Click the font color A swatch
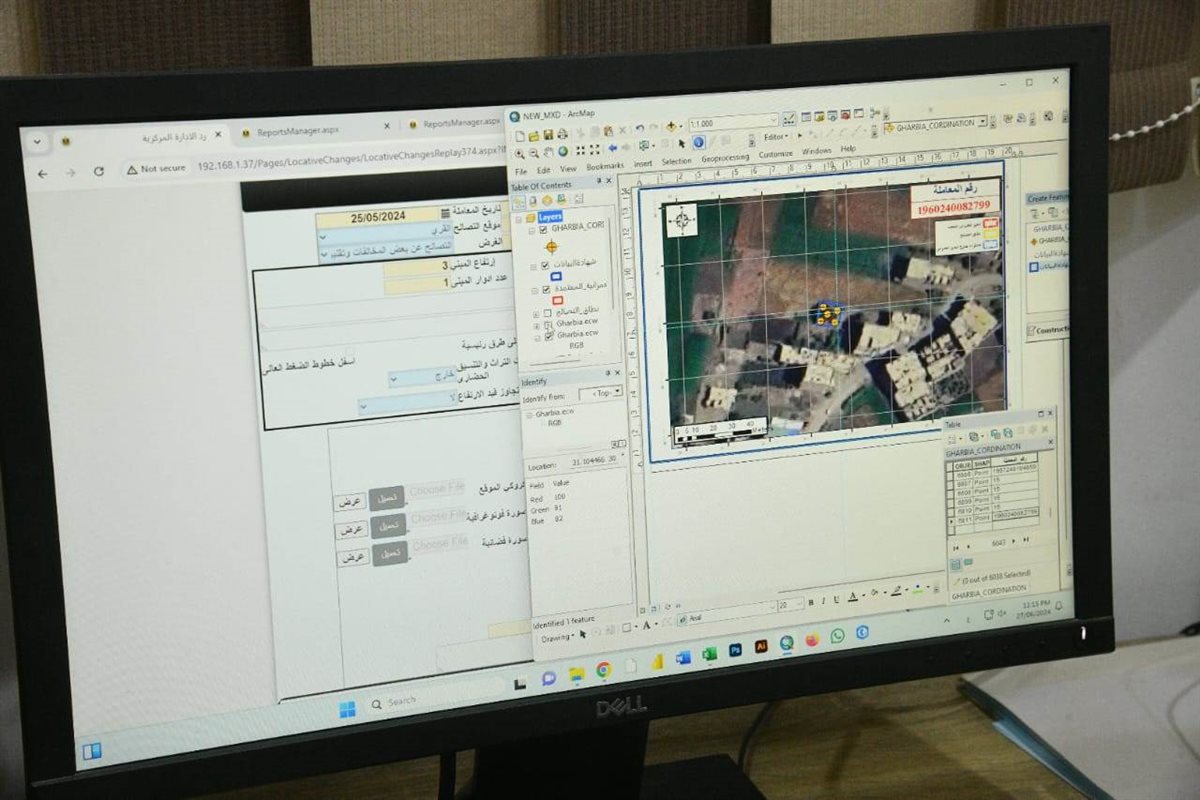Viewport: 1200px width, 800px height. pyautogui.click(x=852, y=597)
